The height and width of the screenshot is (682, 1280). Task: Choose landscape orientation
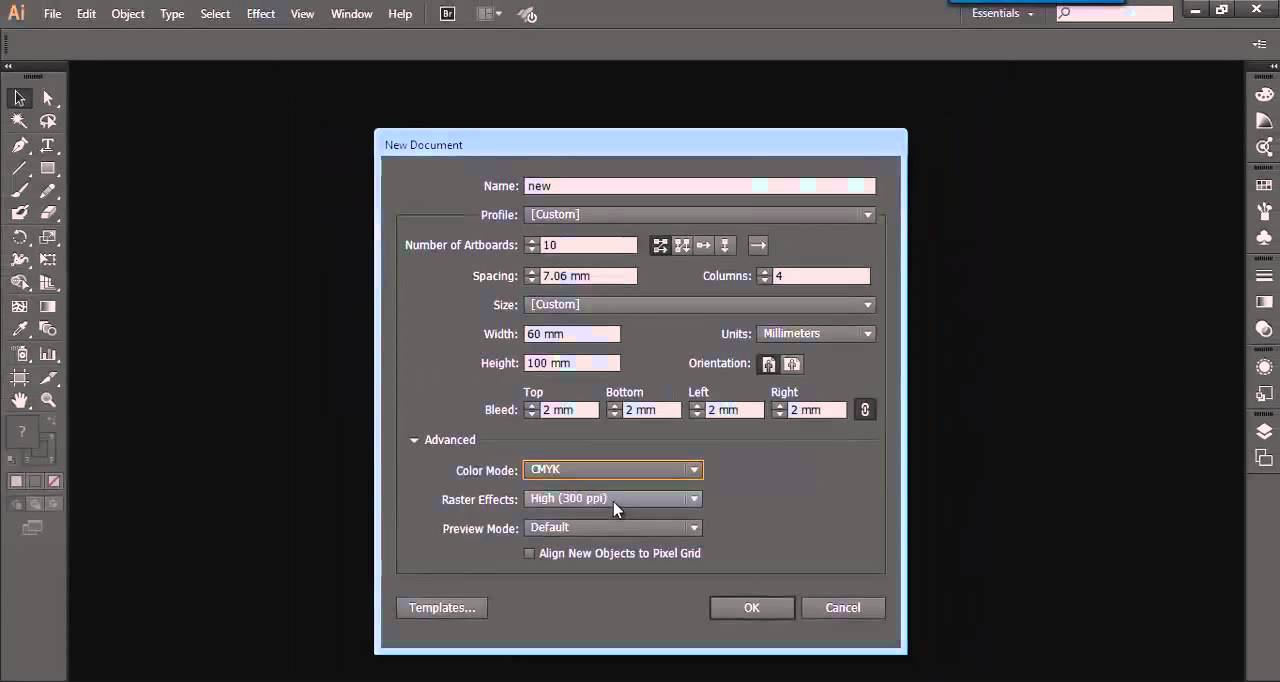pos(791,364)
